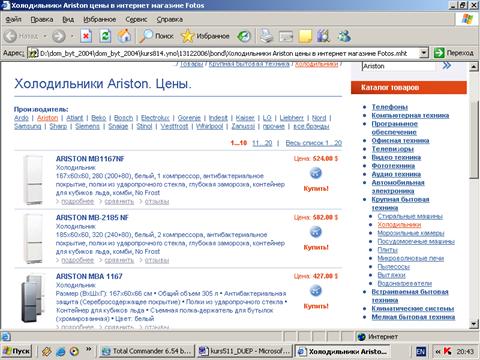The width and height of the screenshot is (480, 360).
Task: Open the Вид menu
Action: 68,19
